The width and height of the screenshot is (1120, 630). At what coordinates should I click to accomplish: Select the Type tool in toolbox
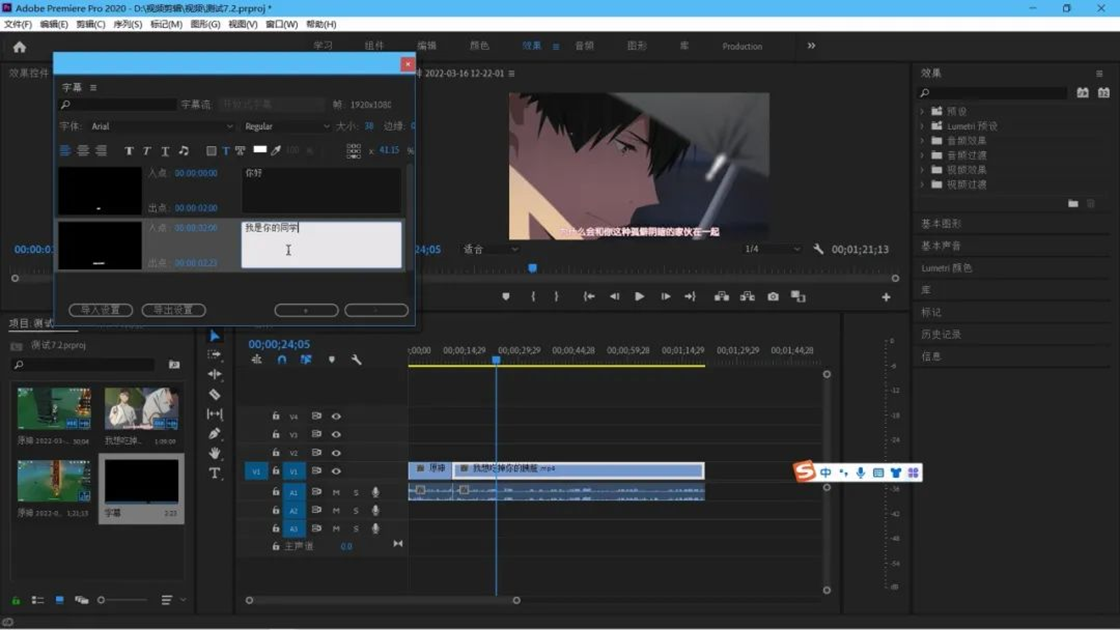(214, 473)
